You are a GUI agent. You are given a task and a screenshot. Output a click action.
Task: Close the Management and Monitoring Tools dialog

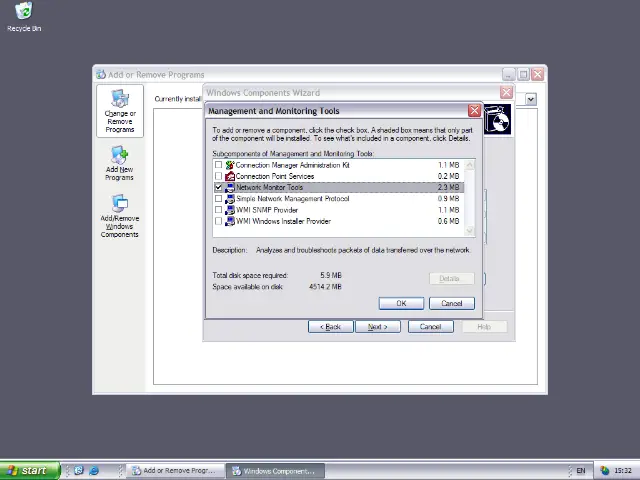[x=474, y=111]
